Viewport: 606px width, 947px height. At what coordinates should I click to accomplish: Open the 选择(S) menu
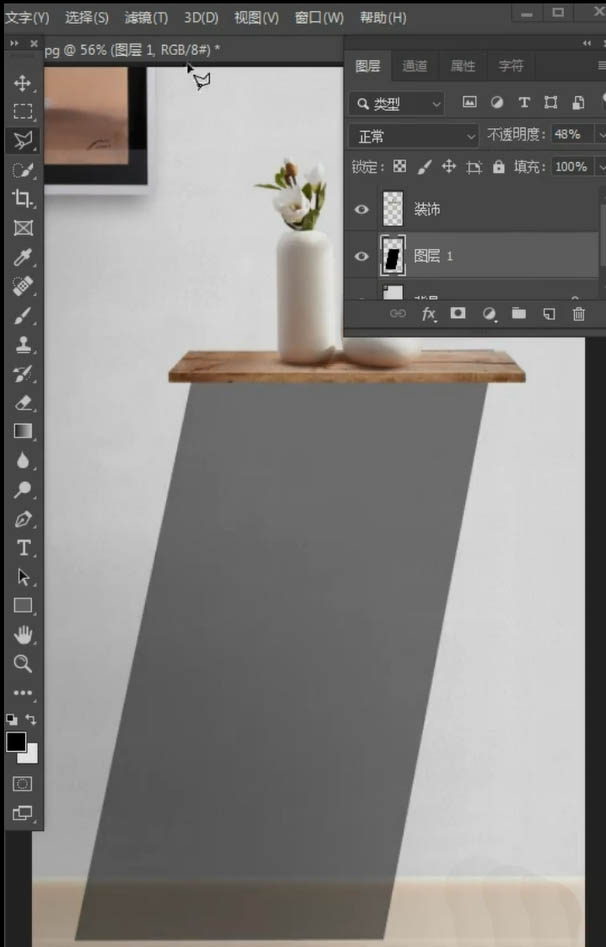(86, 18)
